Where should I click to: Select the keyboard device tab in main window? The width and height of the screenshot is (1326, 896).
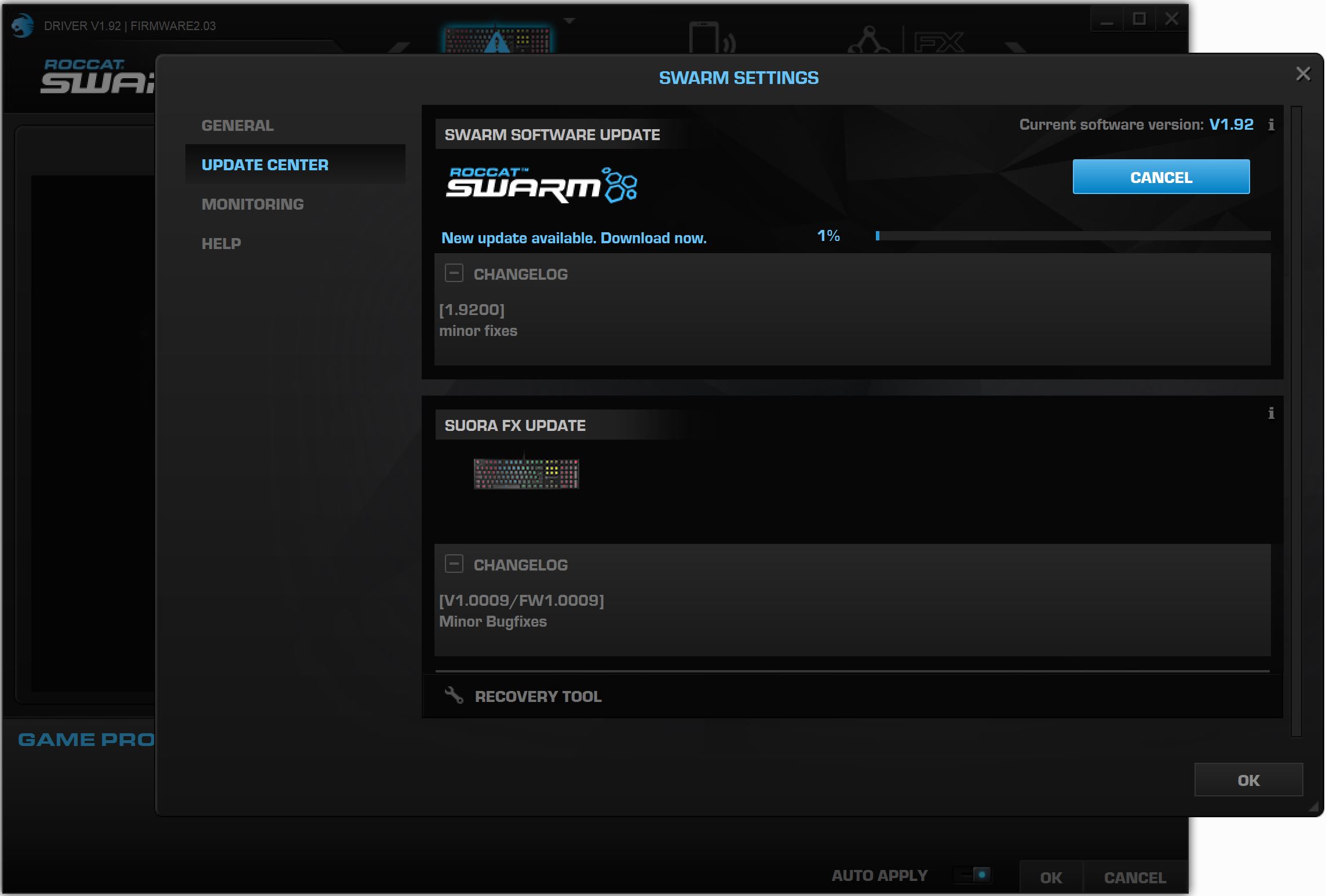pyautogui.click(x=496, y=39)
